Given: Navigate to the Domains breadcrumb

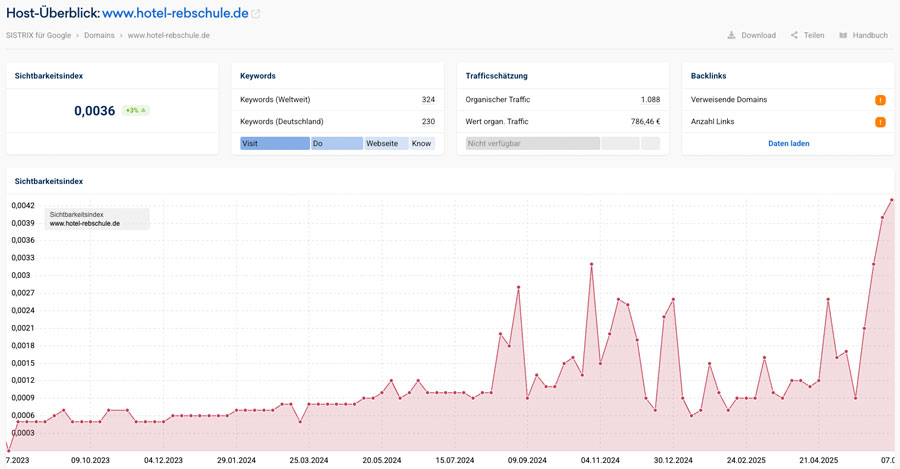Looking at the screenshot, I should [99, 35].
